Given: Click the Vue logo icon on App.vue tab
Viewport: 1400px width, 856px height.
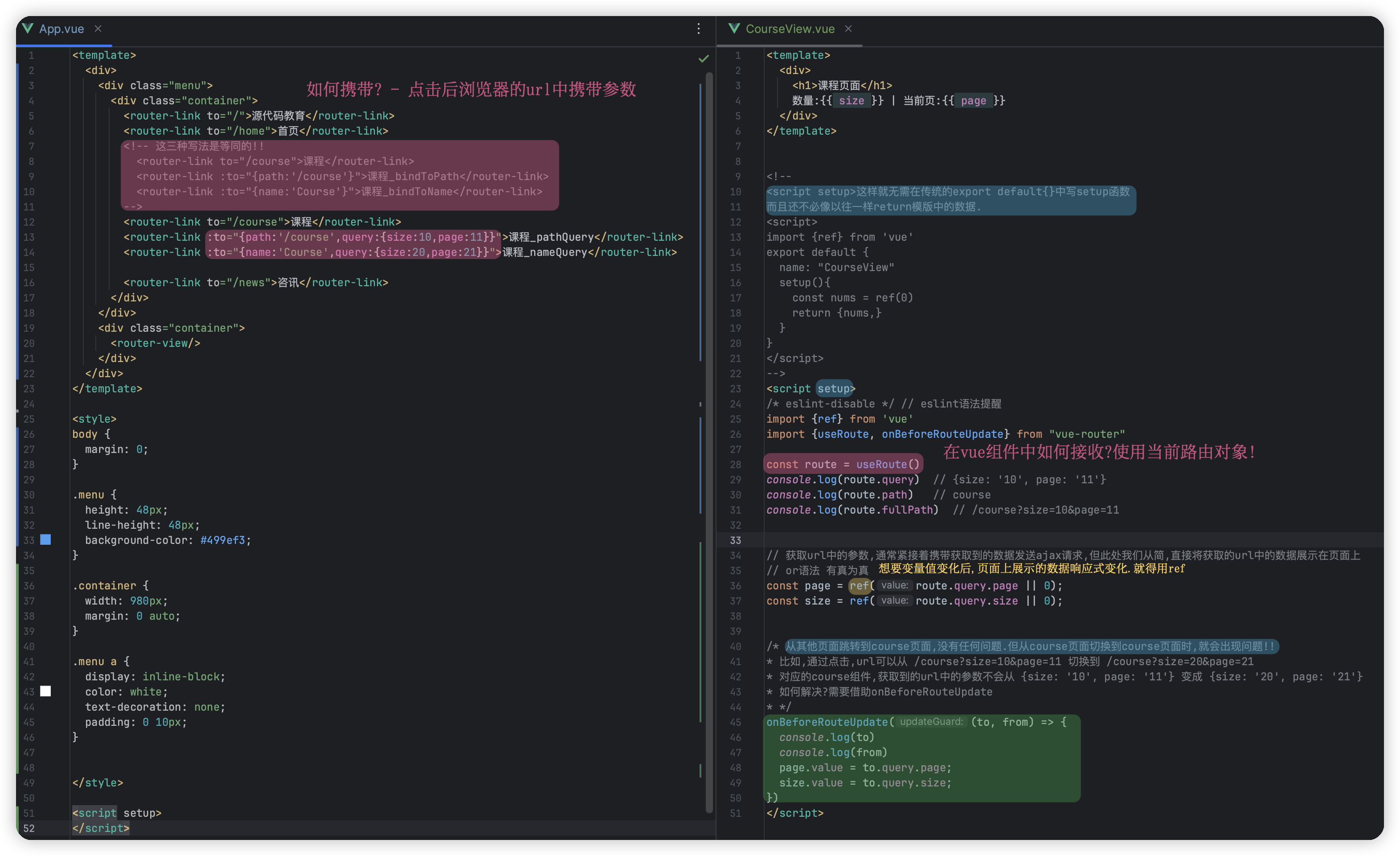Looking at the screenshot, I should (x=27, y=29).
